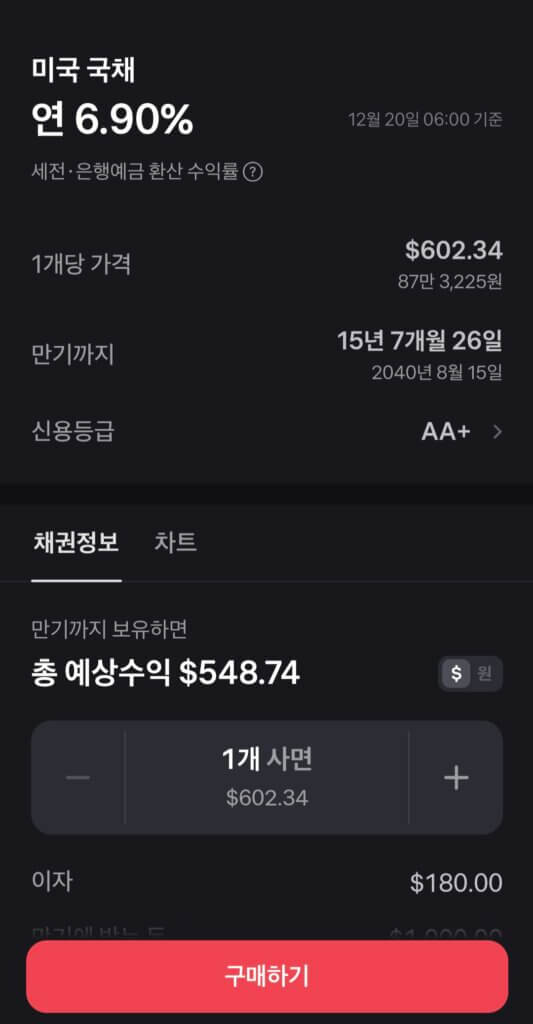Tap the 12월 20일 06:00 기준 timestamp

point(425,120)
